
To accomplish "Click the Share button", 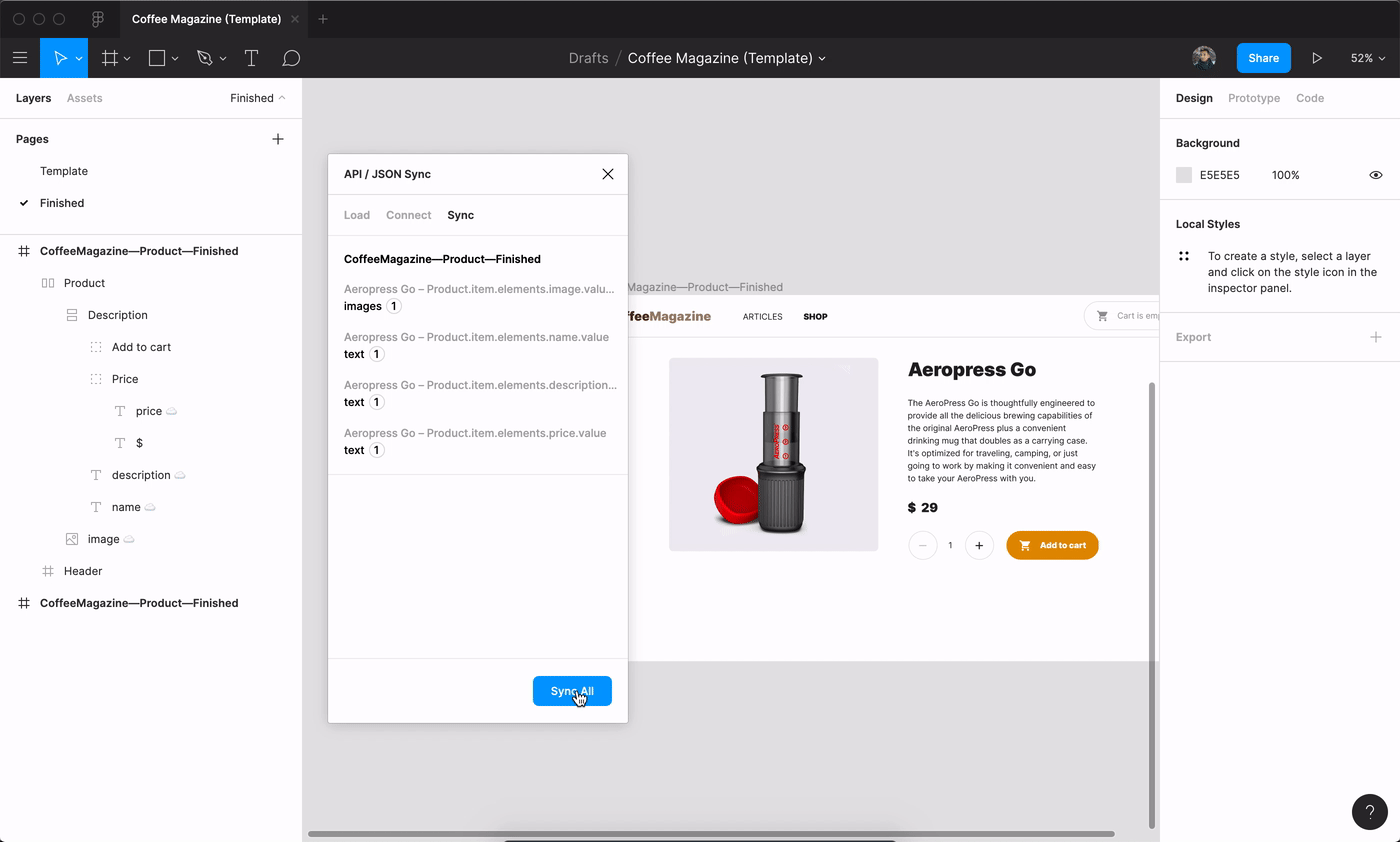I will (1263, 58).
